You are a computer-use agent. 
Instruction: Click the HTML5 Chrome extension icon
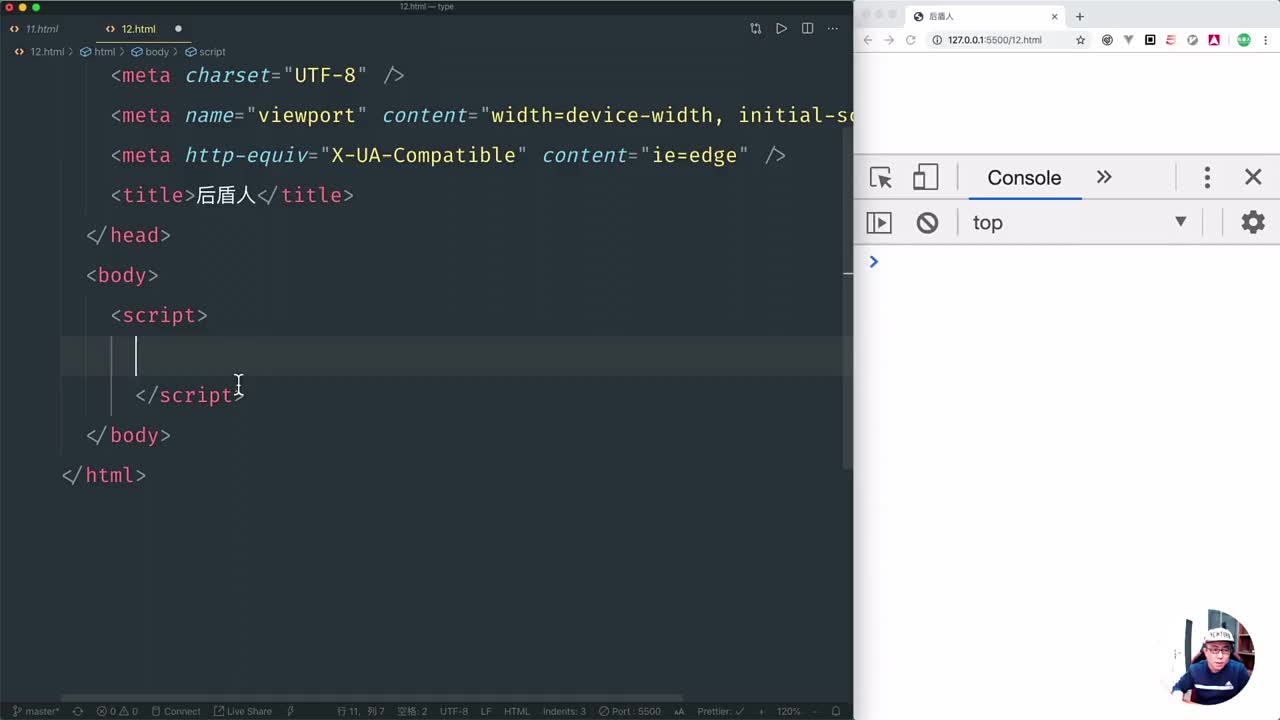1171,40
